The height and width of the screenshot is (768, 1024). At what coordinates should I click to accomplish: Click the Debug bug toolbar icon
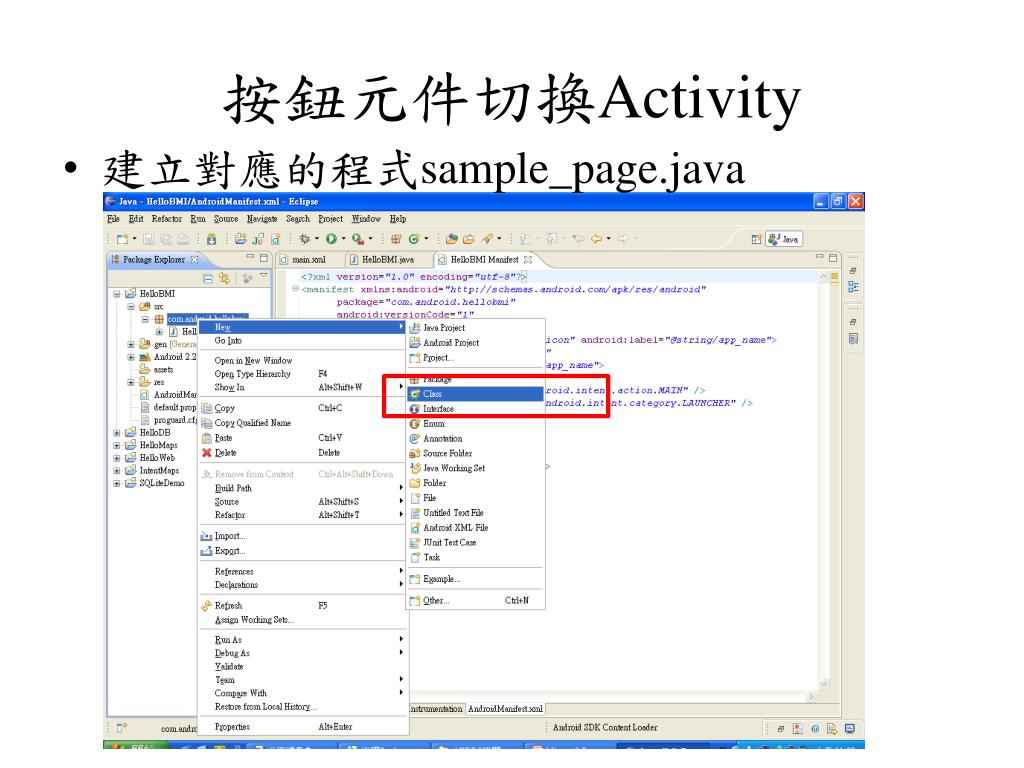point(304,239)
